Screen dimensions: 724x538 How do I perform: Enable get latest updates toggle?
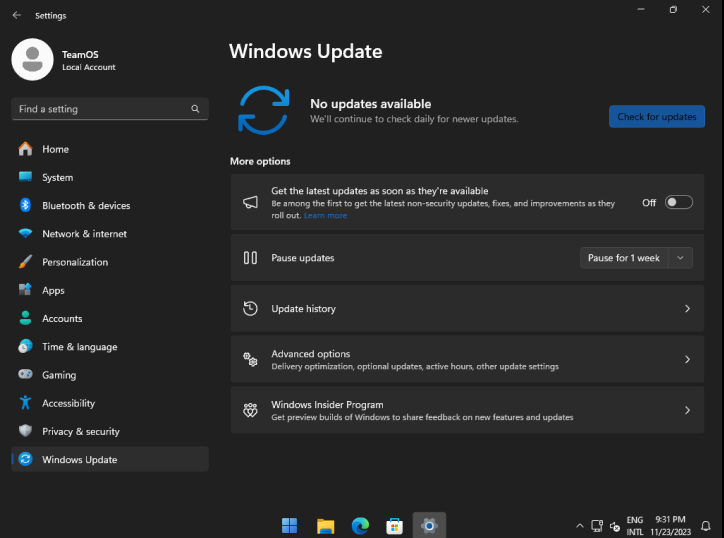pyautogui.click(x=679, y=202)
